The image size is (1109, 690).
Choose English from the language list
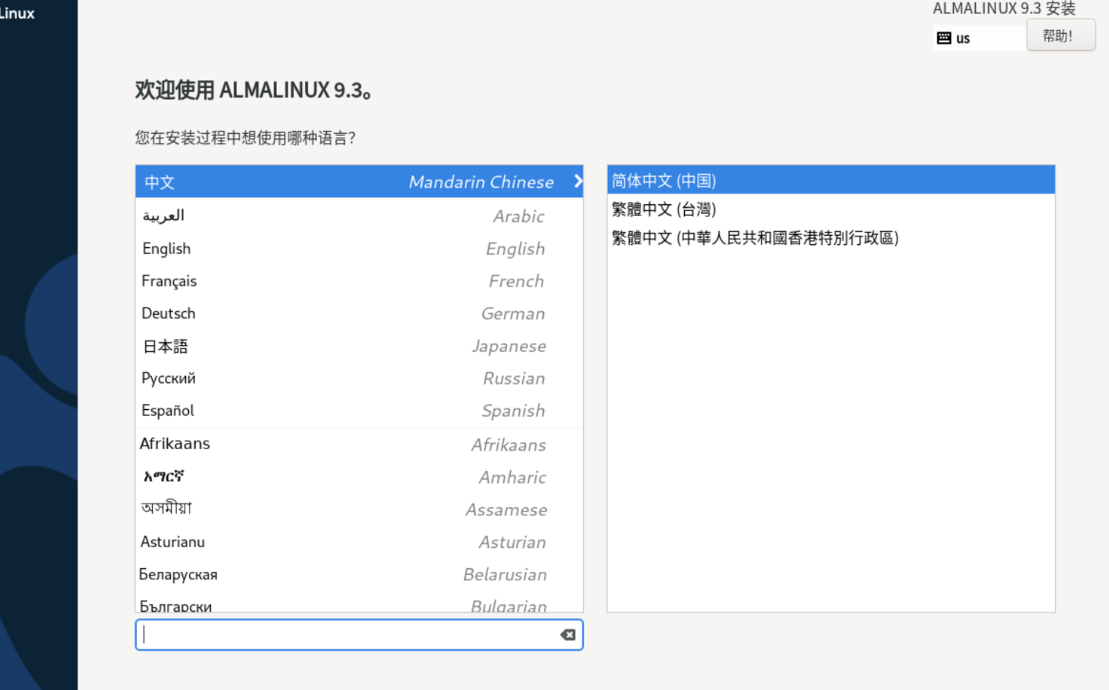pyautogui.click(x=359, y=248)
